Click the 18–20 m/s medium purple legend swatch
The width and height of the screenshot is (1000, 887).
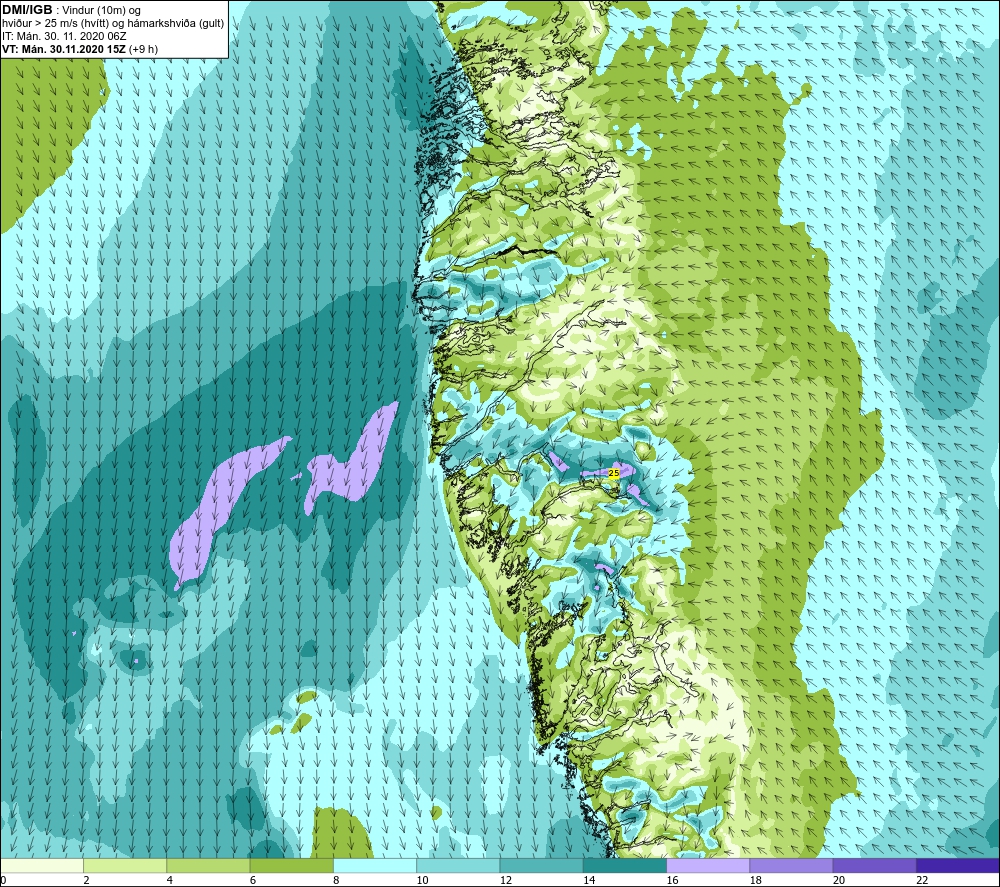791,865
